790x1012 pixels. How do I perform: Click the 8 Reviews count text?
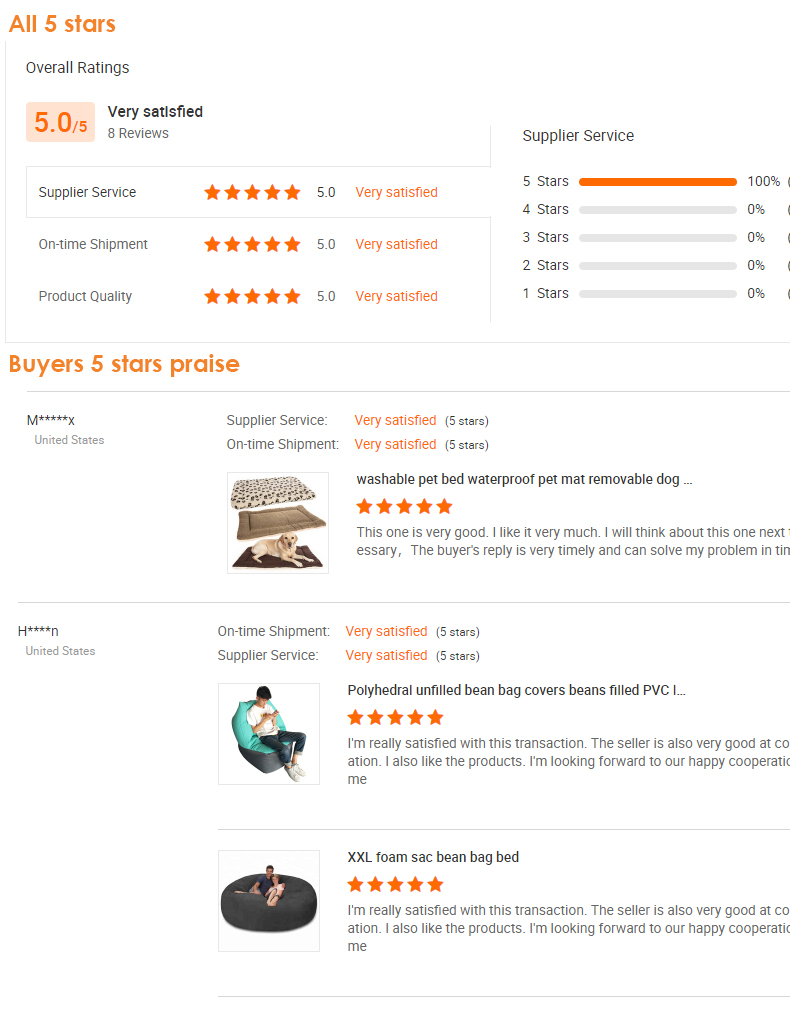tap(138, 134)
